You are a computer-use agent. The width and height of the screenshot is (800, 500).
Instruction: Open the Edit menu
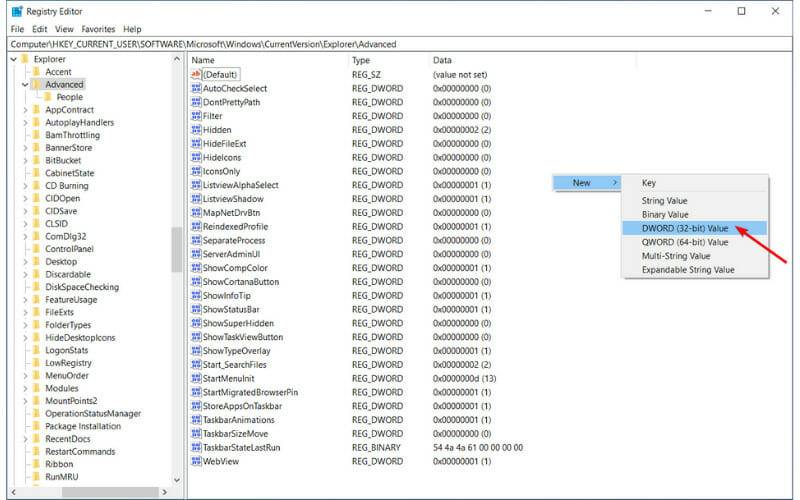pyautogui.click(x=39, y=29)
